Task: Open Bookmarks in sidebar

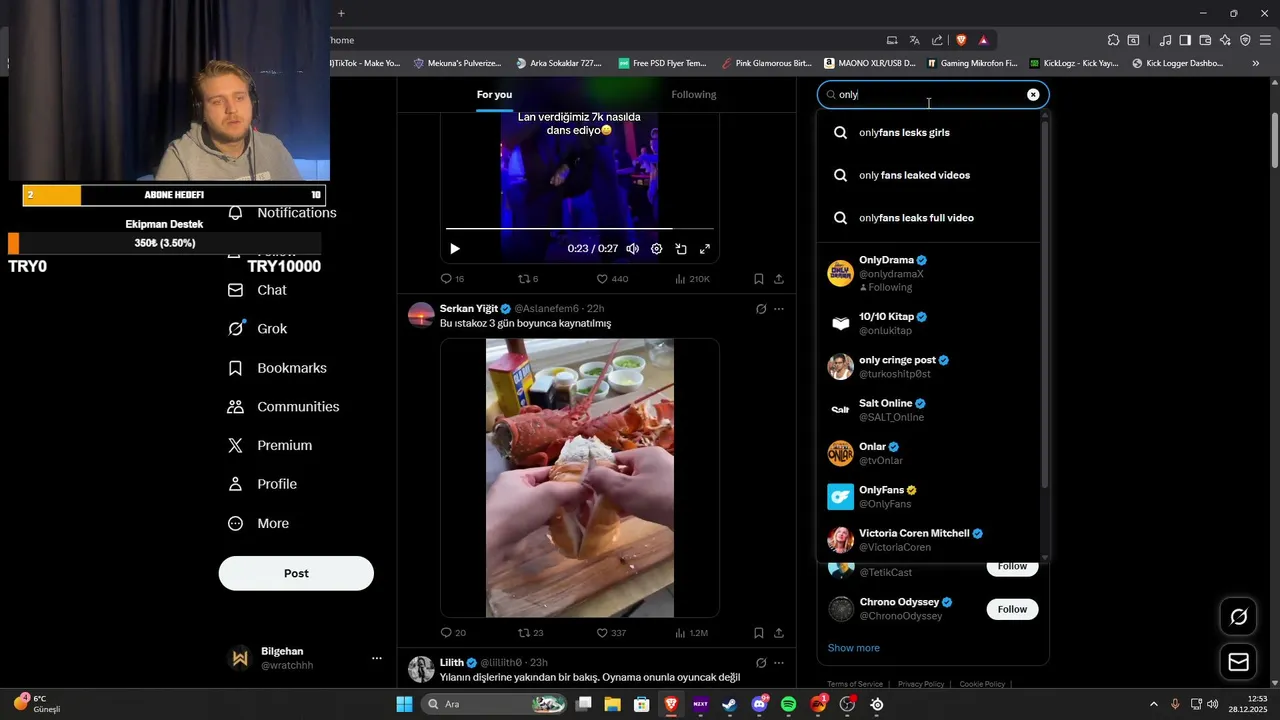Action: click(277, 368)
